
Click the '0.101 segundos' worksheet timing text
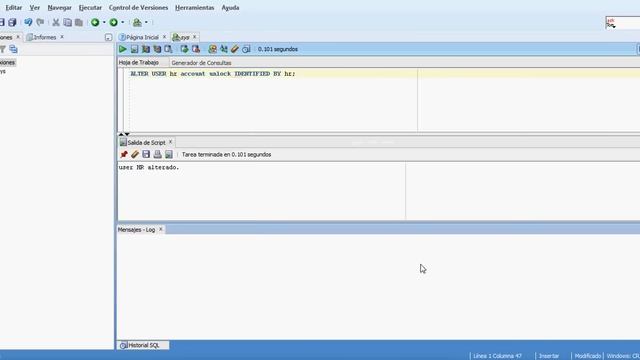pos(278,49)
